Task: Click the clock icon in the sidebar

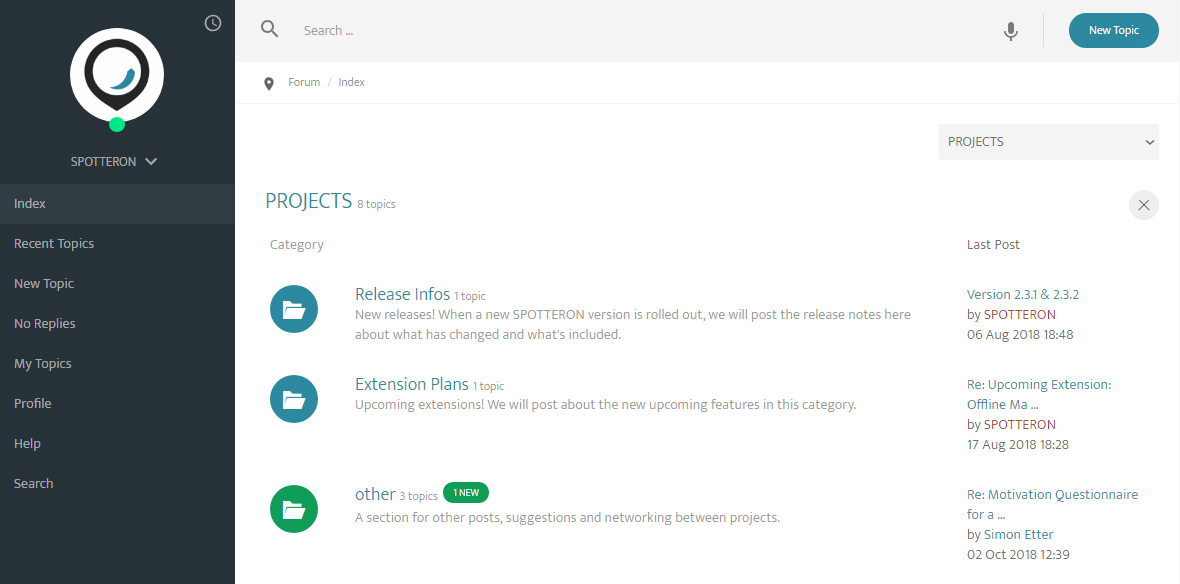Action: 212,23
